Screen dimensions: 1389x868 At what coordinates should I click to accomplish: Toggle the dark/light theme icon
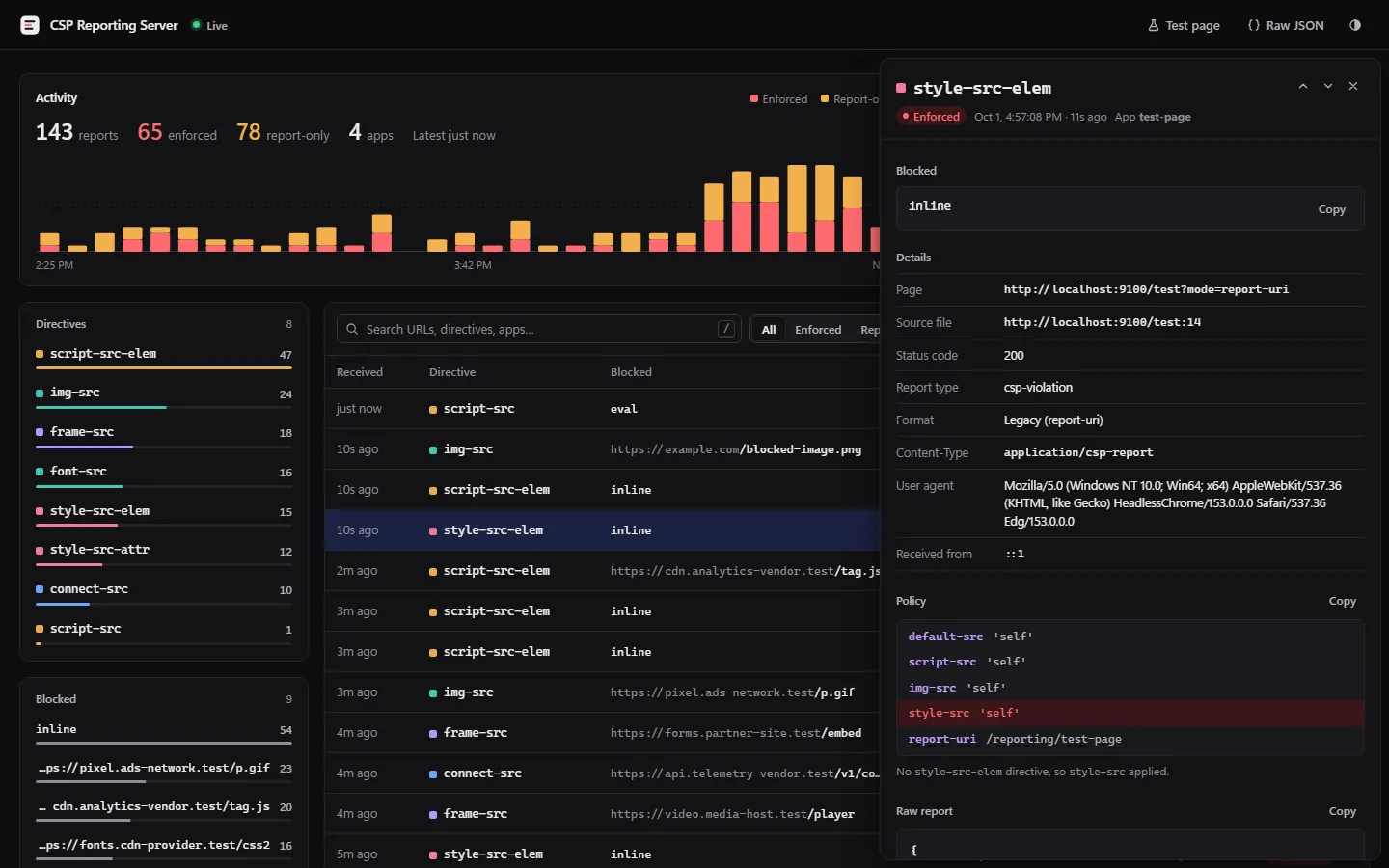click(x=1355, y=25)
